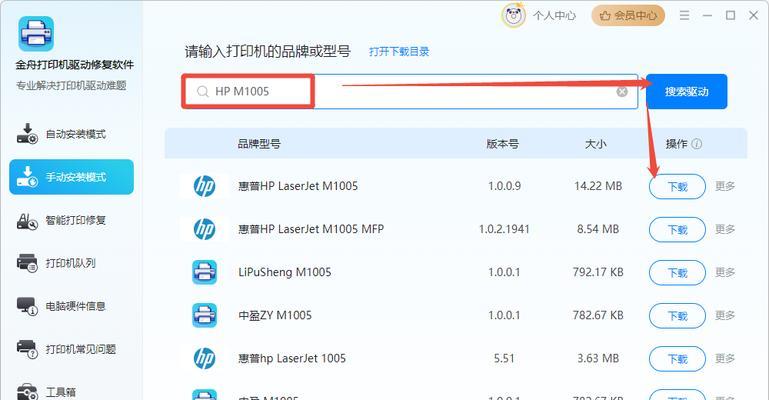This screenshot has width=769, height=400.
Task: Click 更多 for LiPuSheng M1005
Action: [725, 273]
